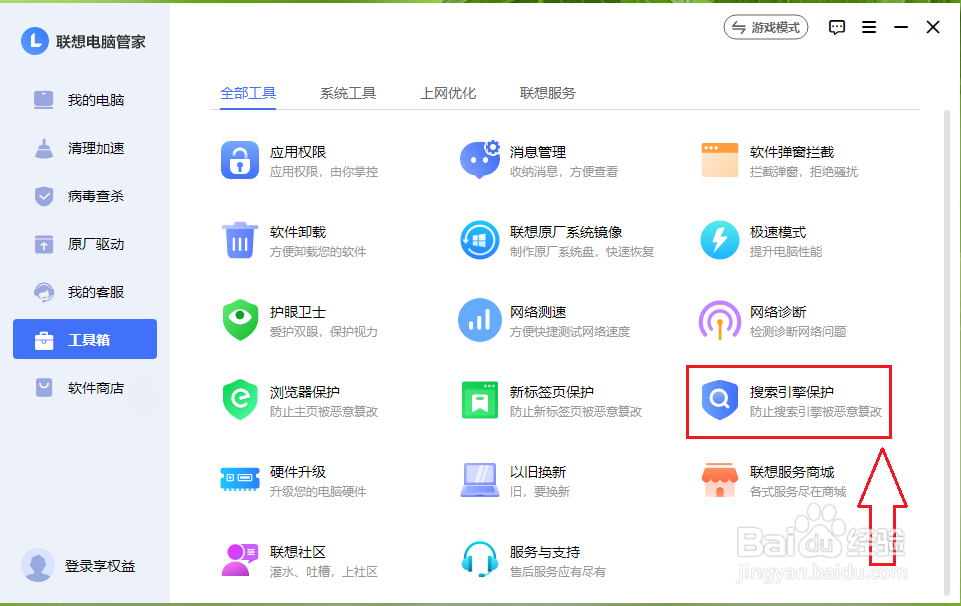
Task: Close the 联想电脑管家 window
Action: pyautogui.click(x=933, y=28)
